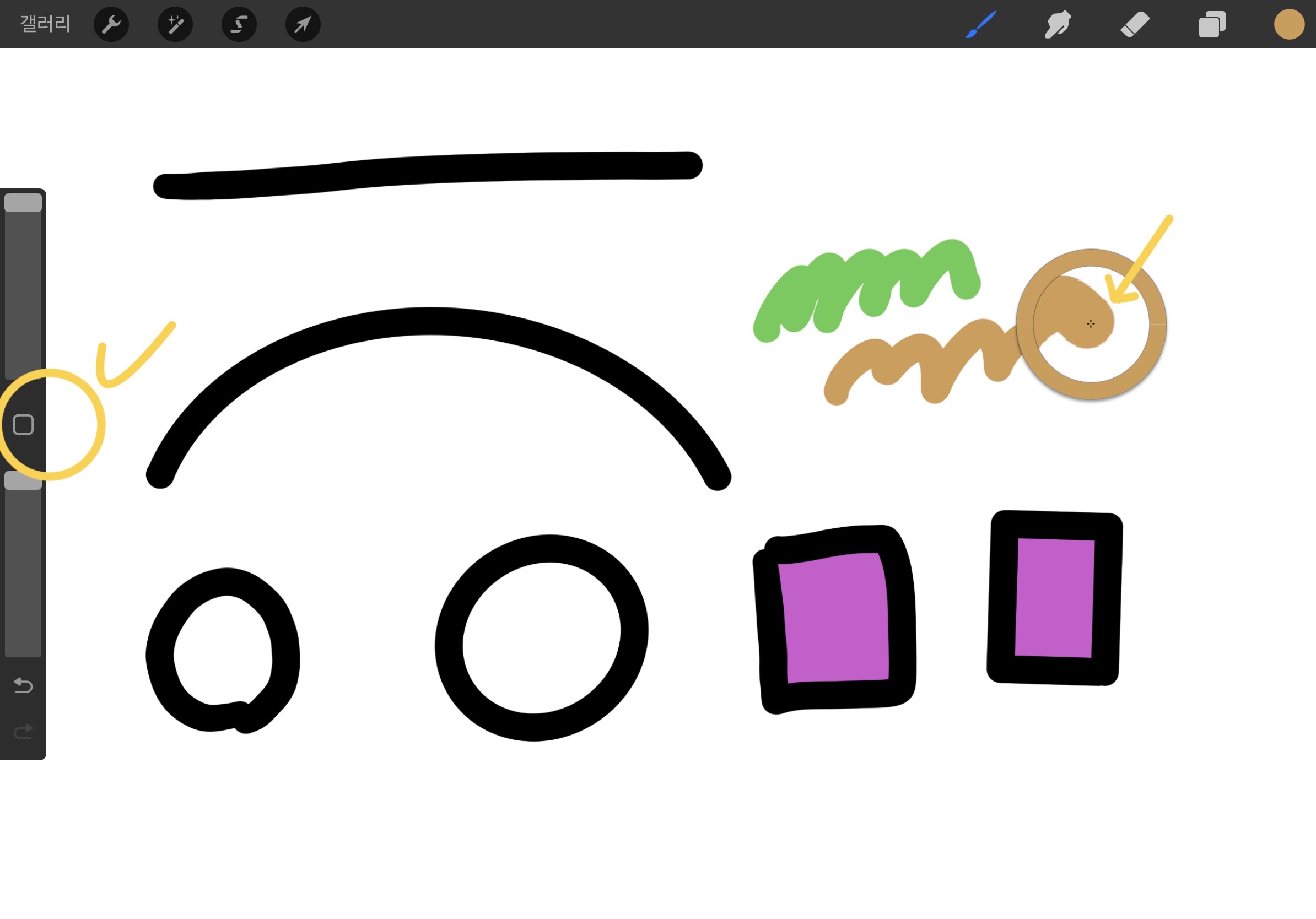Activate the Selection tool
This screenshot has height=919, width=1316.
[239, 24]
